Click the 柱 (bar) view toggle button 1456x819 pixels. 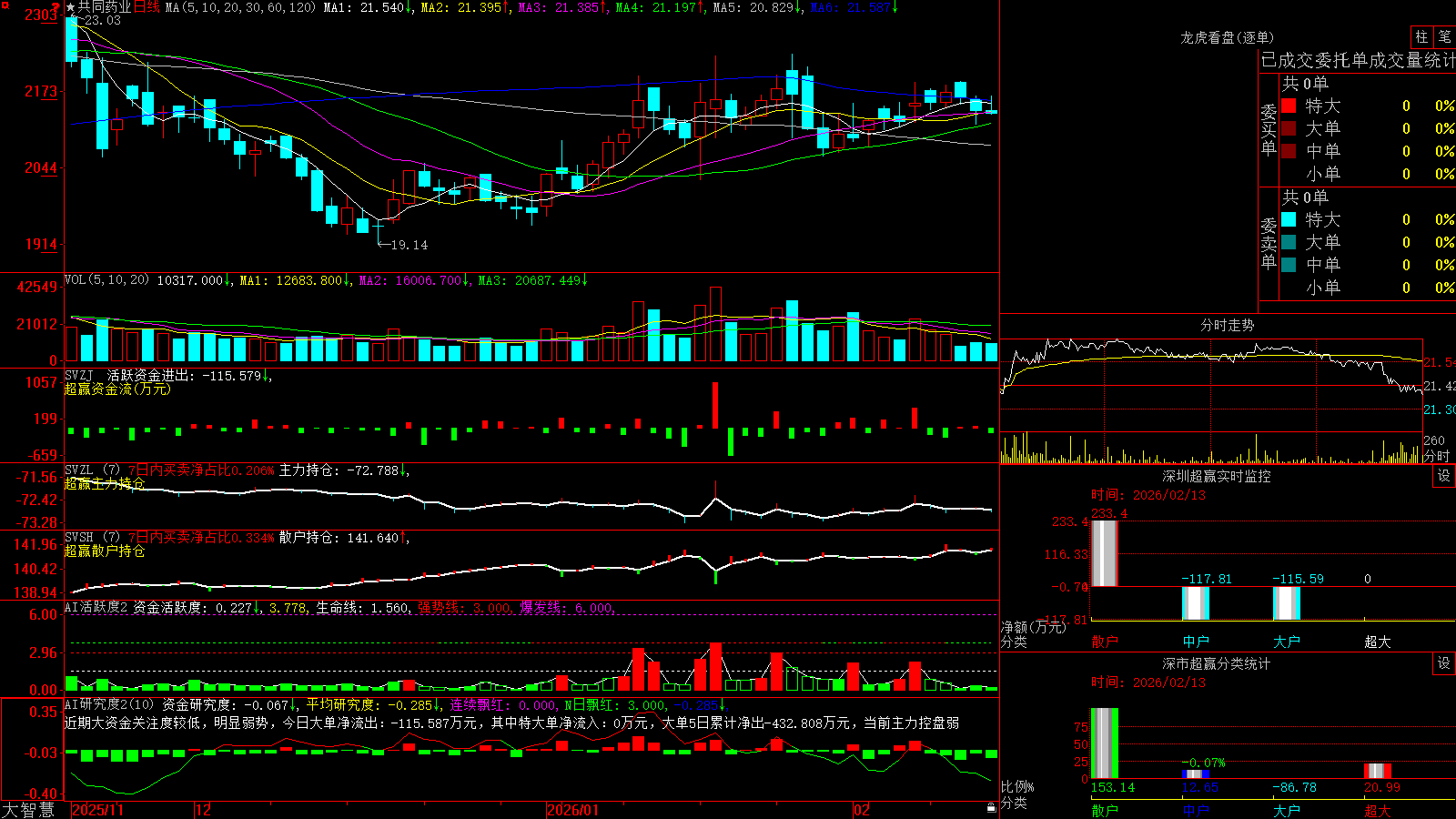pyautogui.click(x=1421, y=37)
